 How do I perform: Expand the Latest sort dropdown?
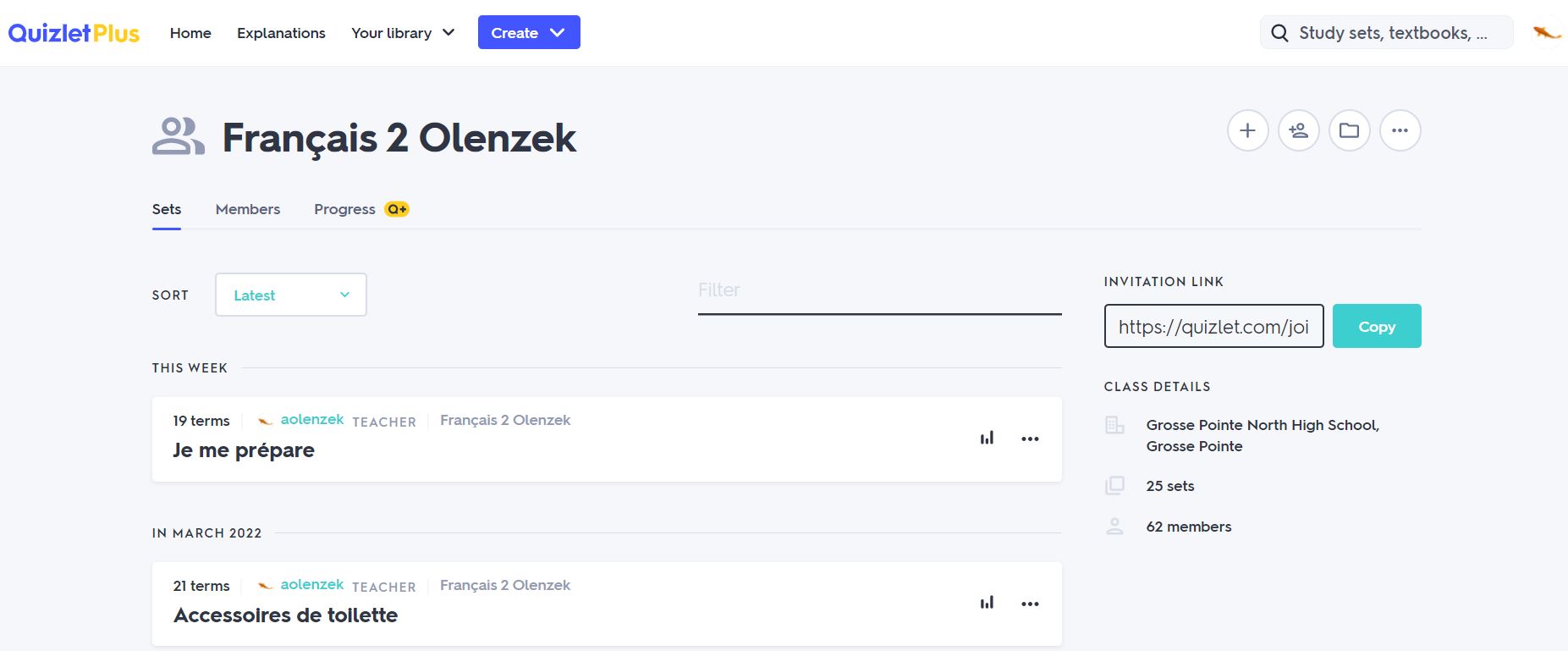pos(291,295)
